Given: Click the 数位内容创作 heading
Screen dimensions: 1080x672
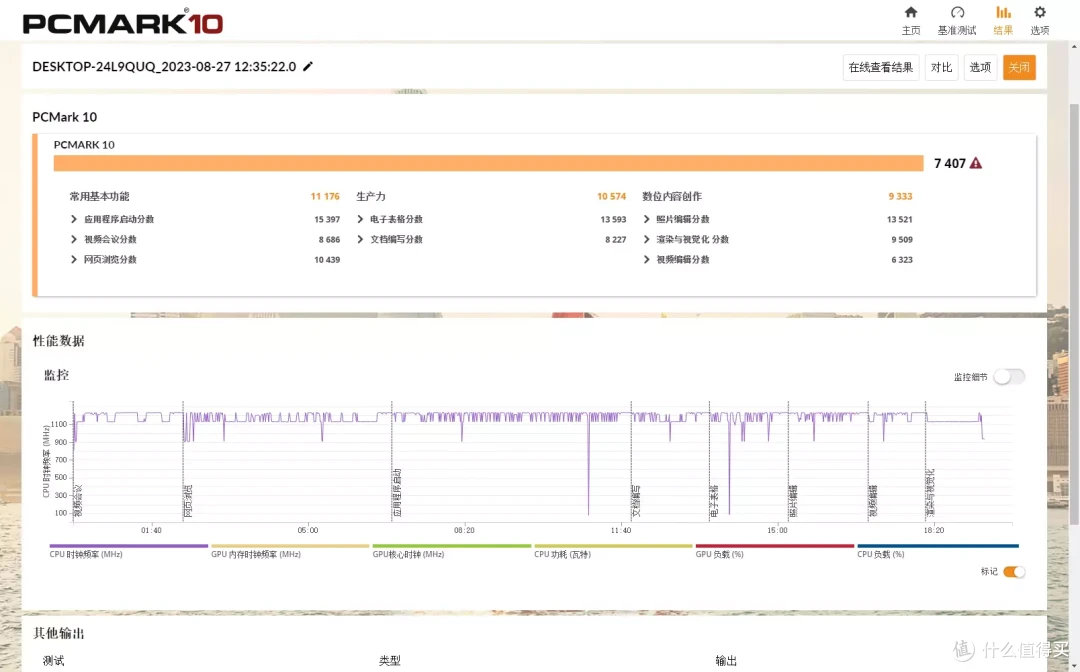Looking at the screenshot, I should pyautogui.click(x=672, y=196).
